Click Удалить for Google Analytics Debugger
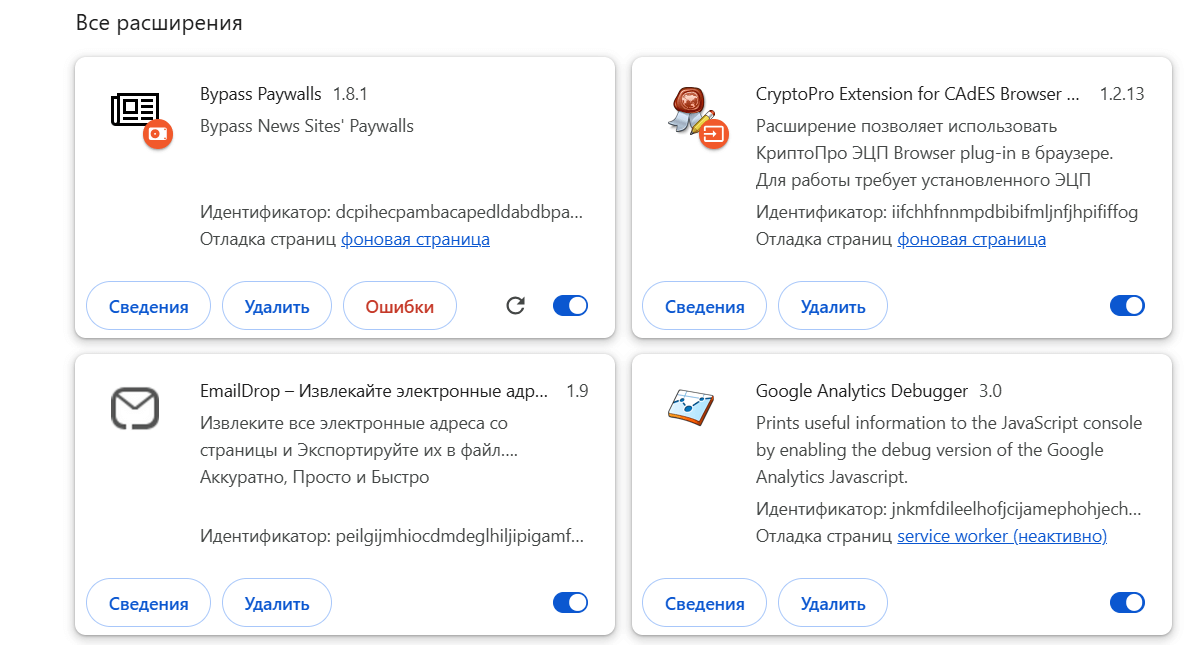The height and width of the screenshot is (645, 1201). click(x=833, y=603)
